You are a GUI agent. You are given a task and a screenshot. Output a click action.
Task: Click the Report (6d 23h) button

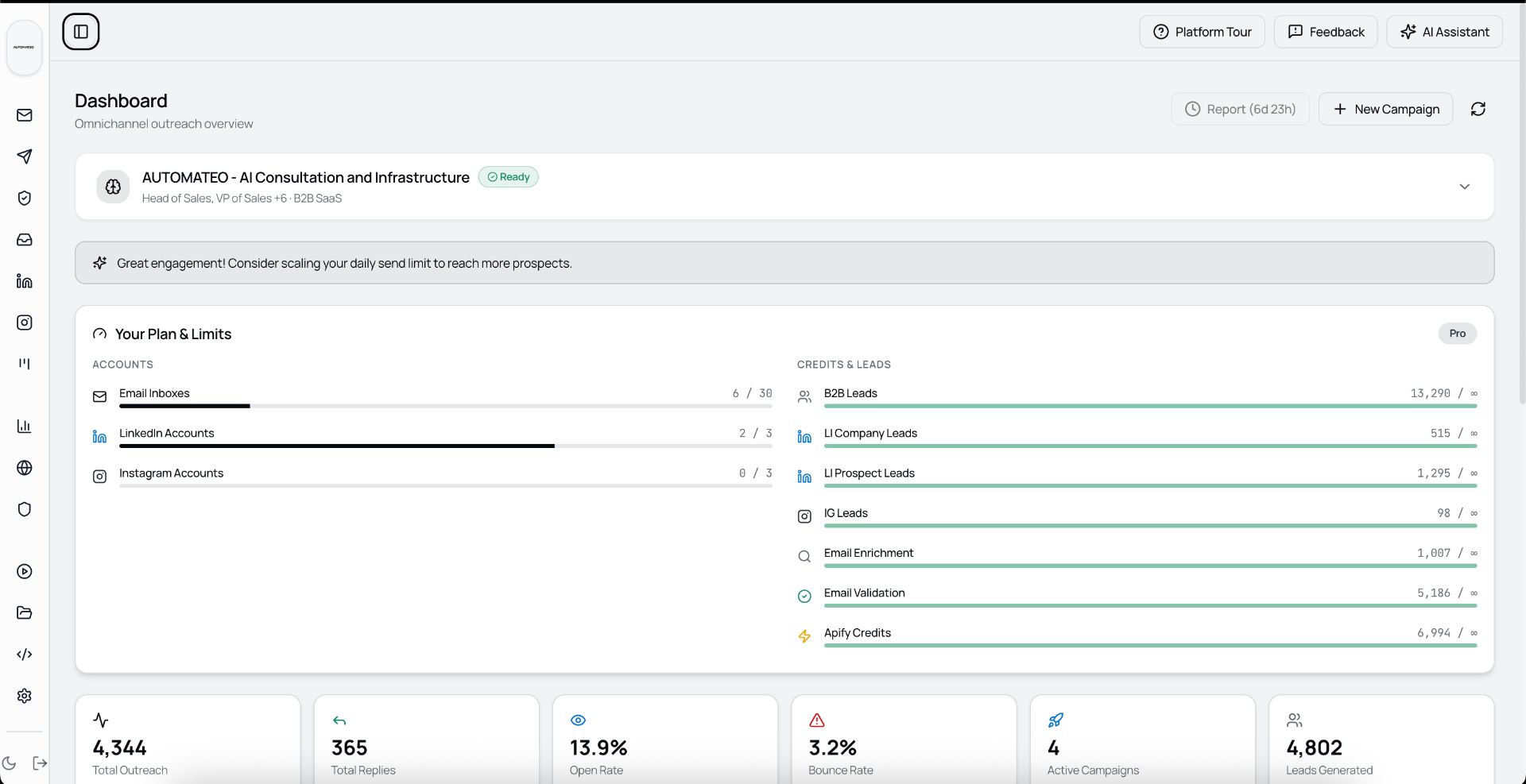(x=1240, y=109)
